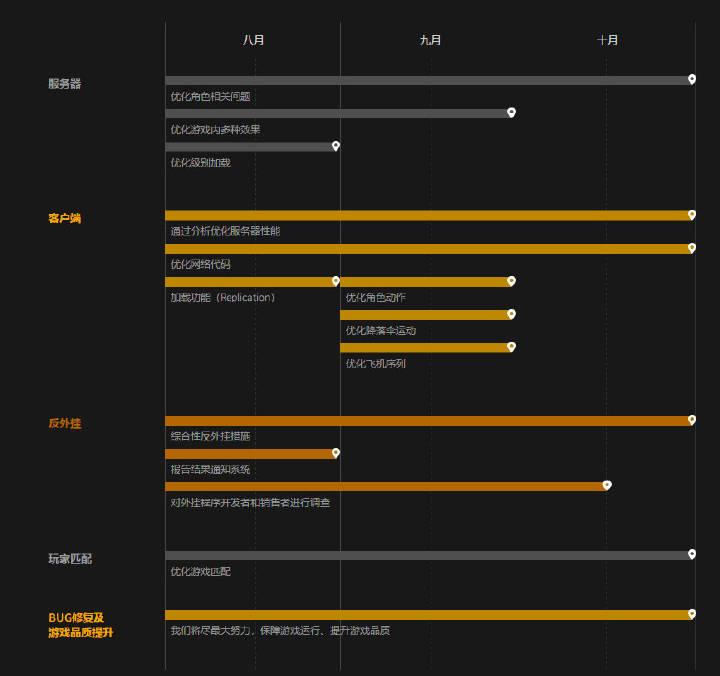Click the pin ending the 优化角色相关问题 bar
Image resolution: width=720 pixels, height=676 pixels.
(x=692, y=79)
